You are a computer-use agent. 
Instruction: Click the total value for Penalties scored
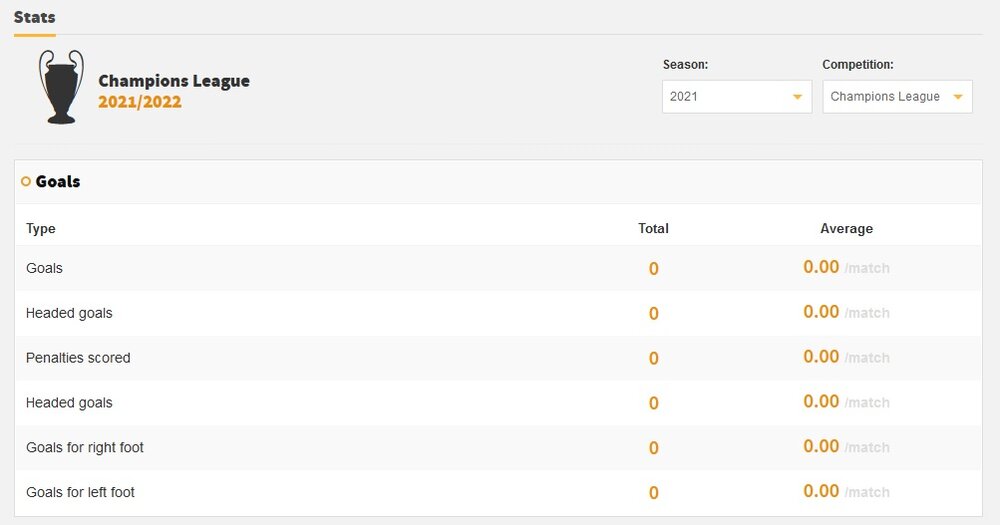click(654, 359)
